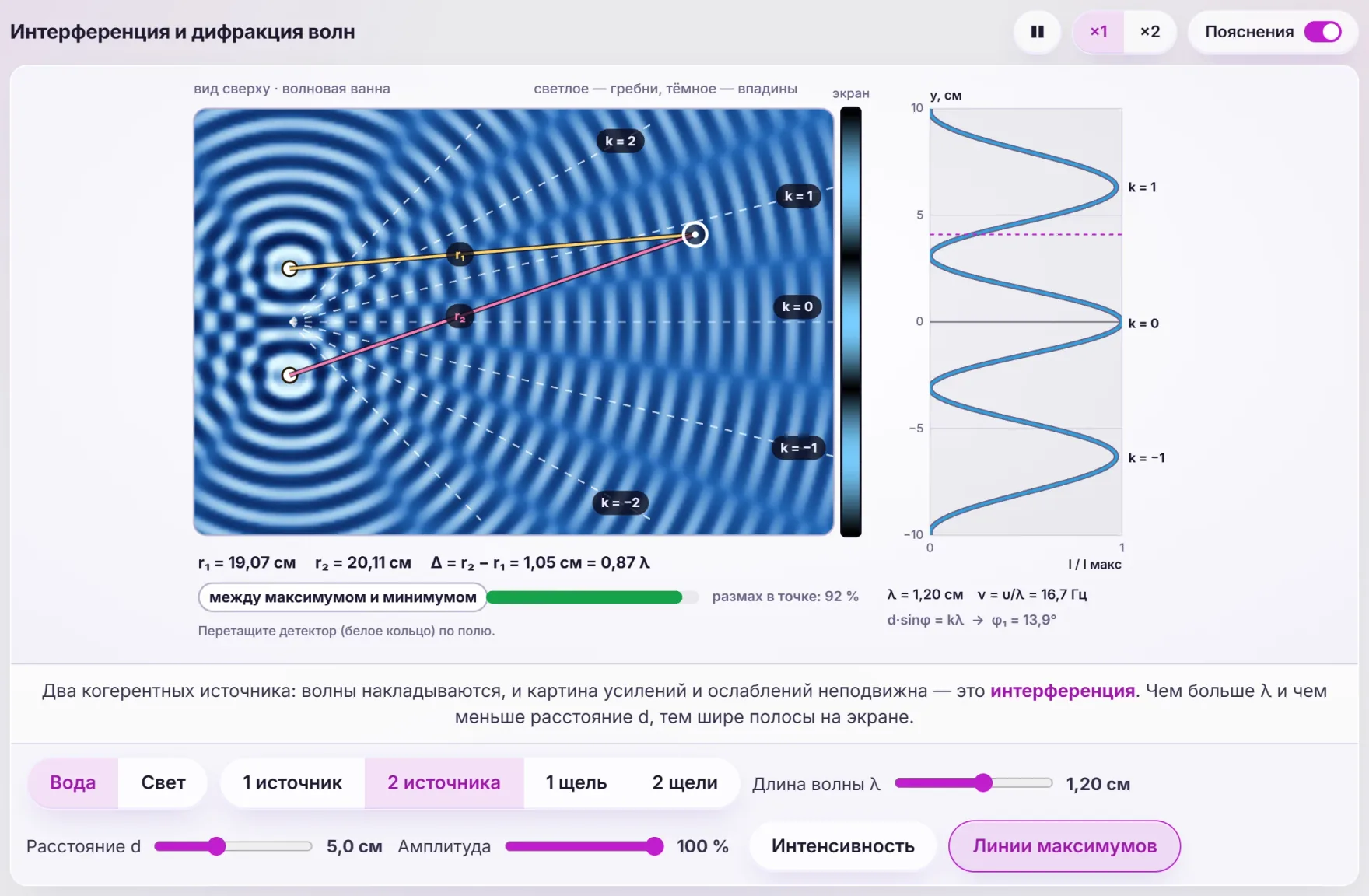The image size is (1369, 896).
Task: Click the k = −1 label in the wave field
Action: click(799, 447)
